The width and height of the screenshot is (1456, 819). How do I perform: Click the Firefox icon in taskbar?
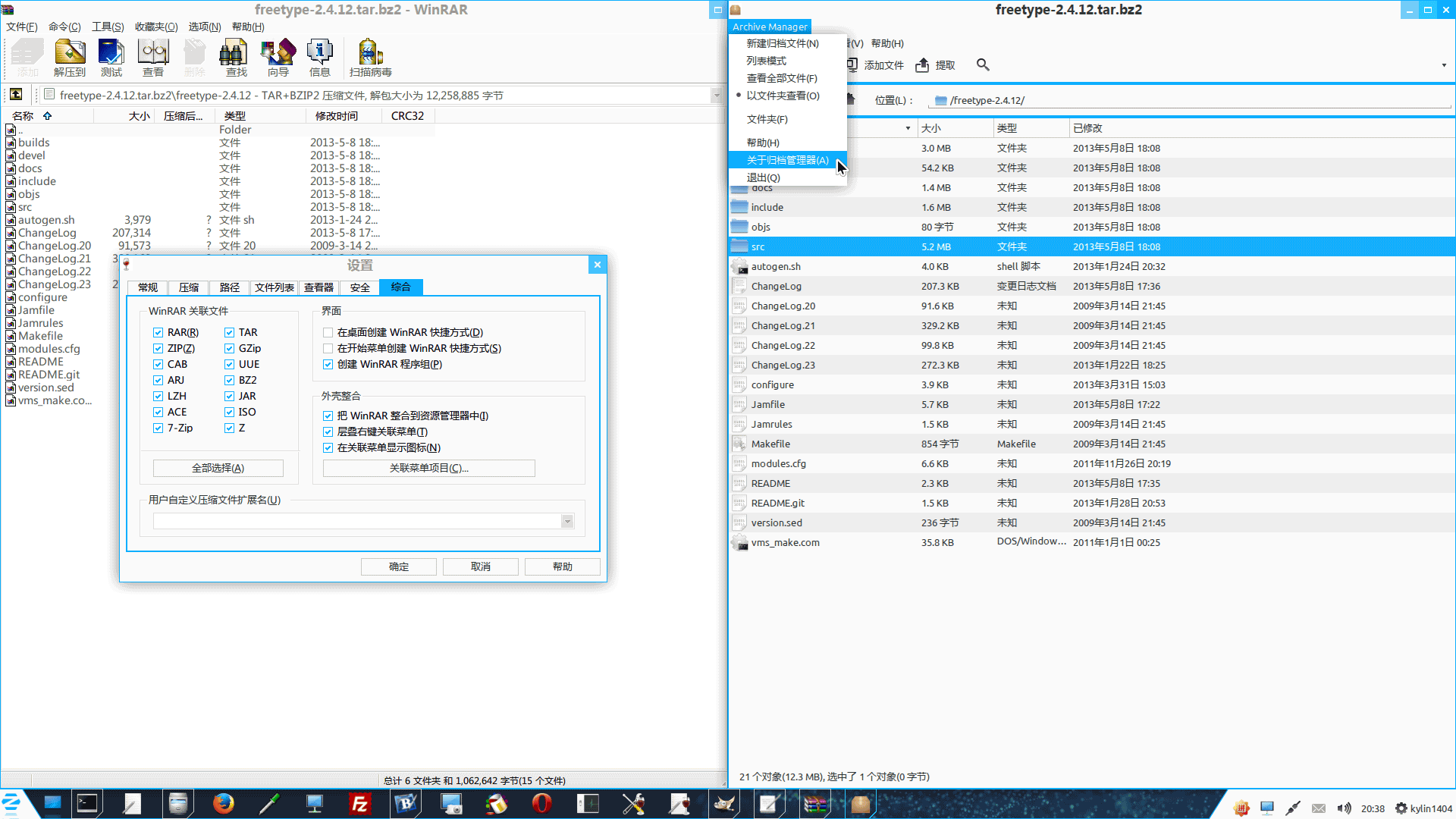[224, 804]
